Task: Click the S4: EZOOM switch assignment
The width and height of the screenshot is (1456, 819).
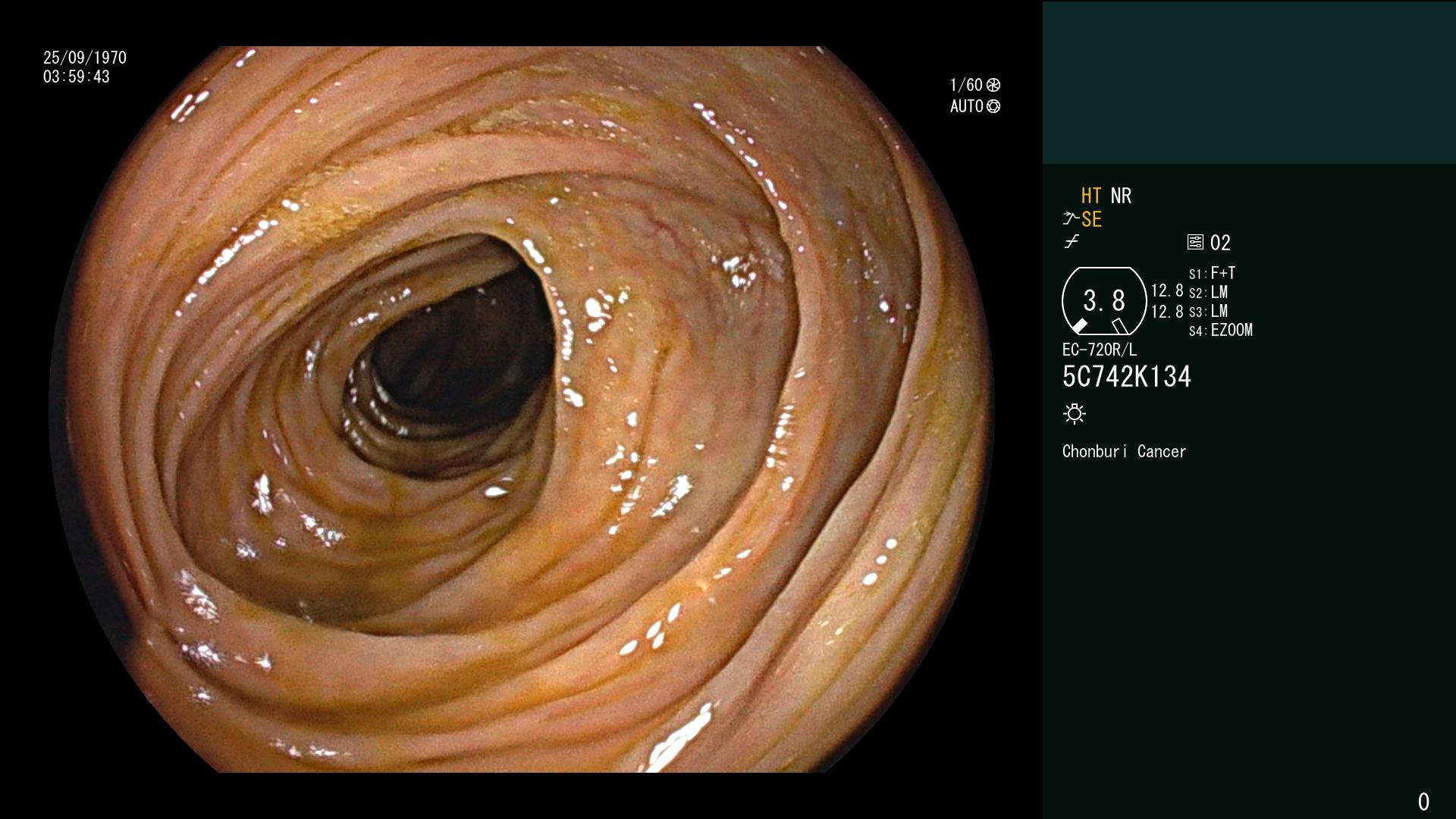Action: [x=1221, y=330]
